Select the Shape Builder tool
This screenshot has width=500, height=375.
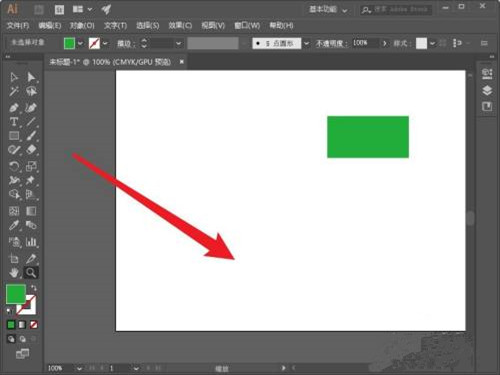(14, 194)
